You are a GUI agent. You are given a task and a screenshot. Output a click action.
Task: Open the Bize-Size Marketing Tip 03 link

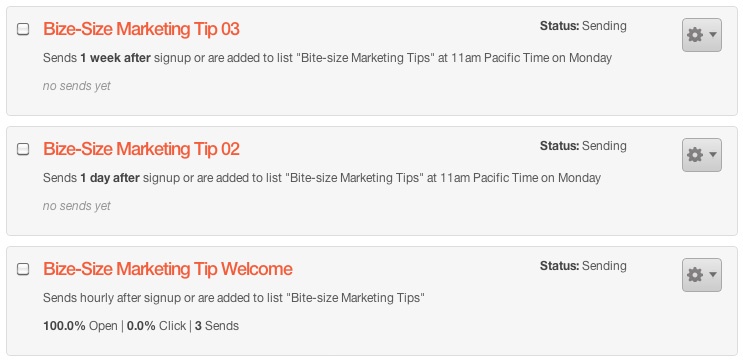tap(141, 29)
